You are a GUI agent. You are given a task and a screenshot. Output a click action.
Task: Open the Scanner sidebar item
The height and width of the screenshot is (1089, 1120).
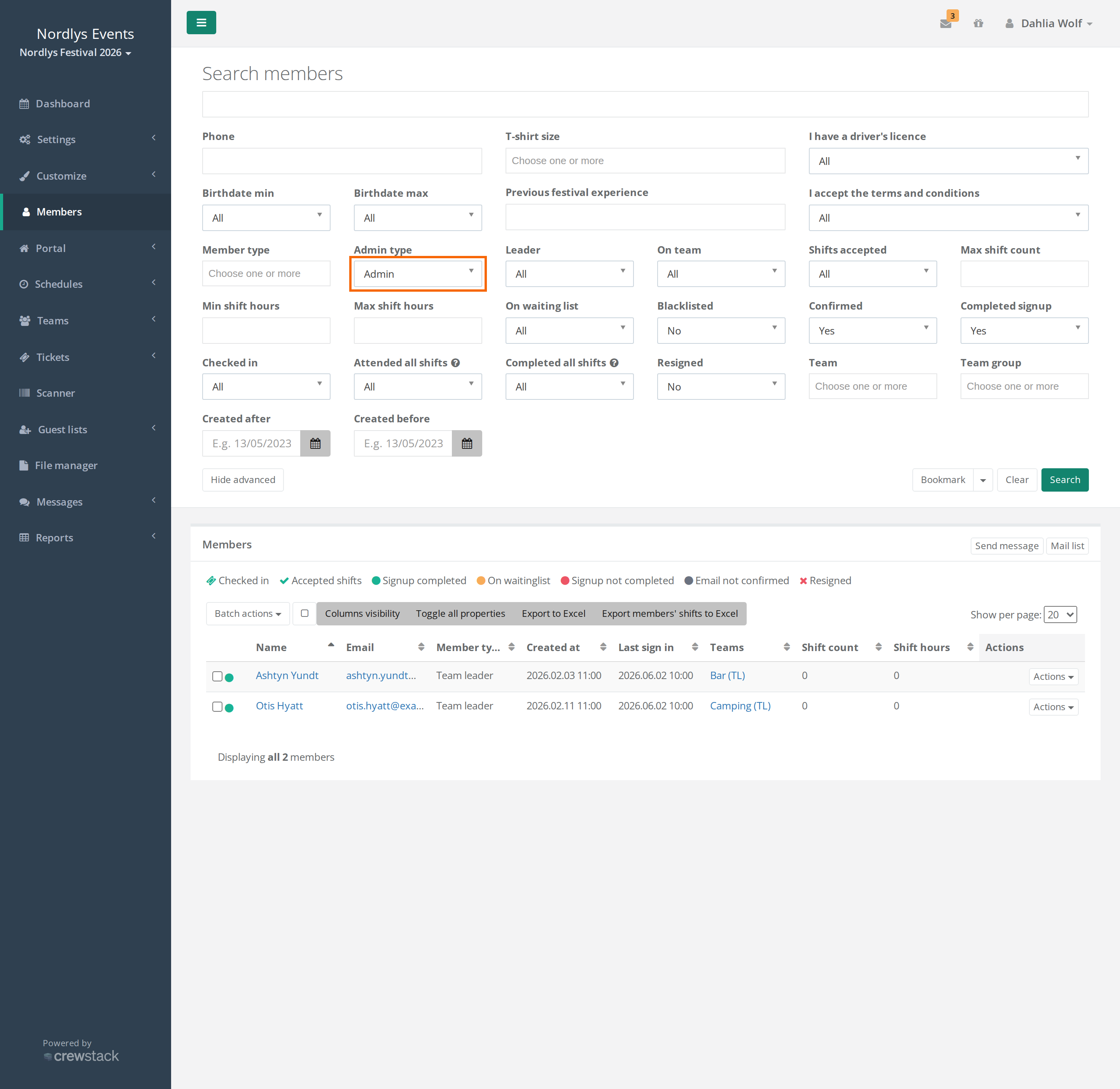click(x=85, y=393)
